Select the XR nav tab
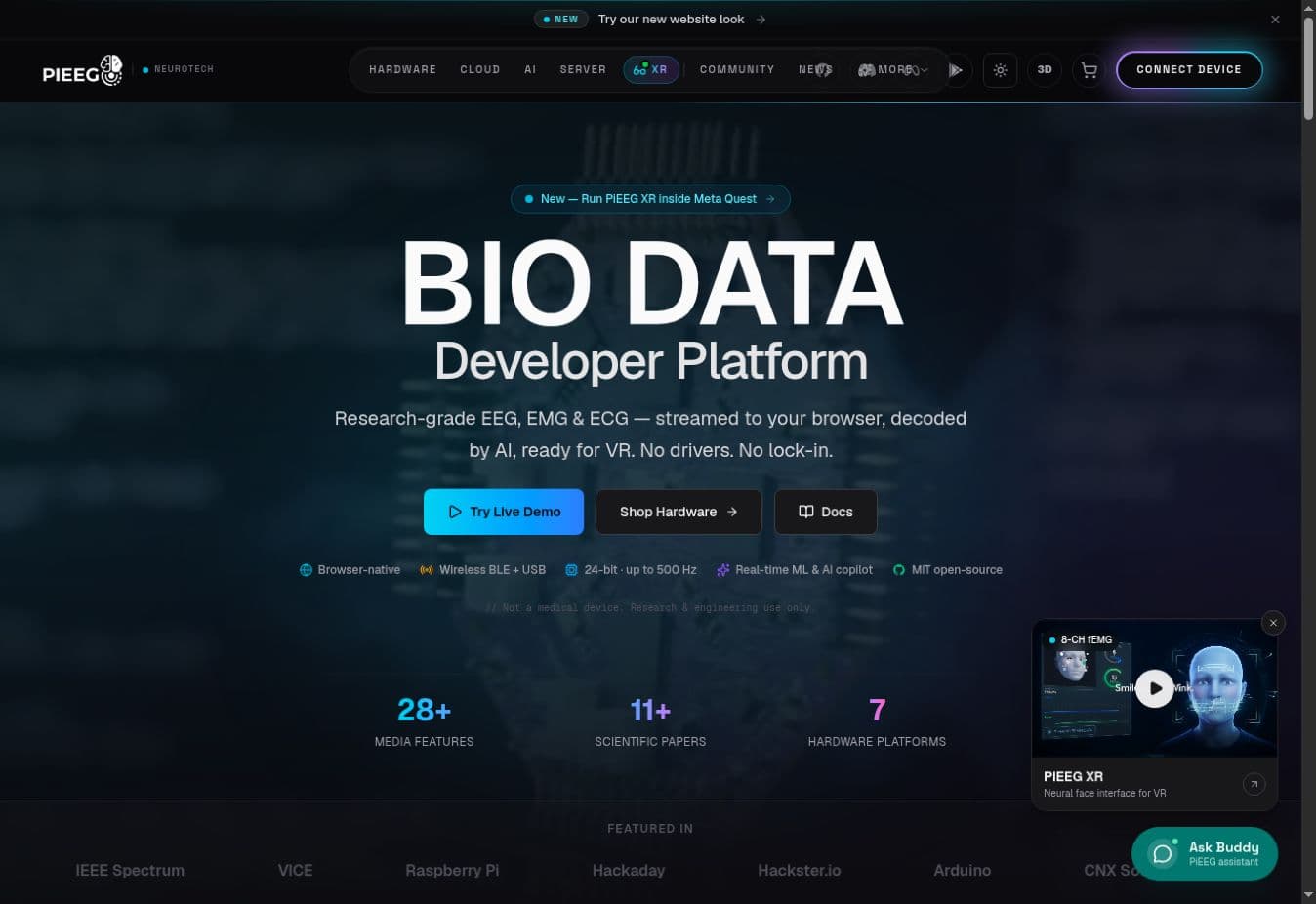Viewport: 1316px width, 904px height. (x=651, y=70)
